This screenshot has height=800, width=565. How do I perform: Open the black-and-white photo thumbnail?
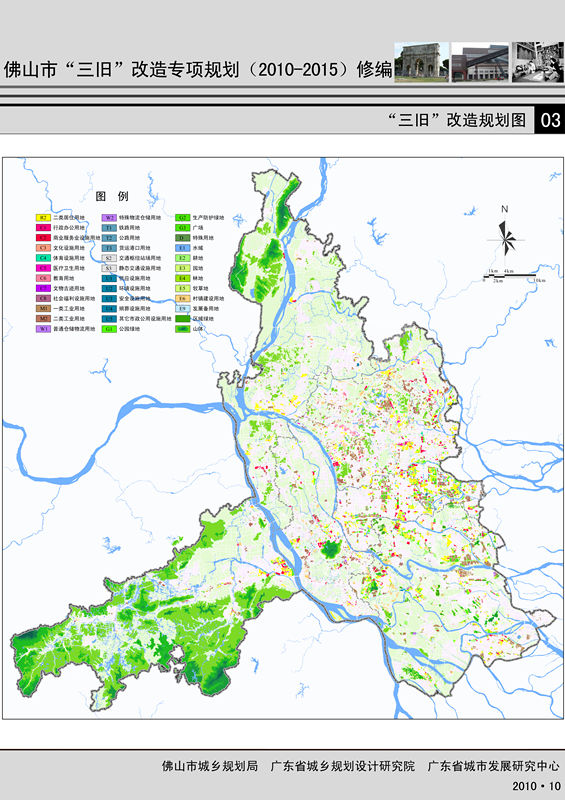tap(538, 62)
